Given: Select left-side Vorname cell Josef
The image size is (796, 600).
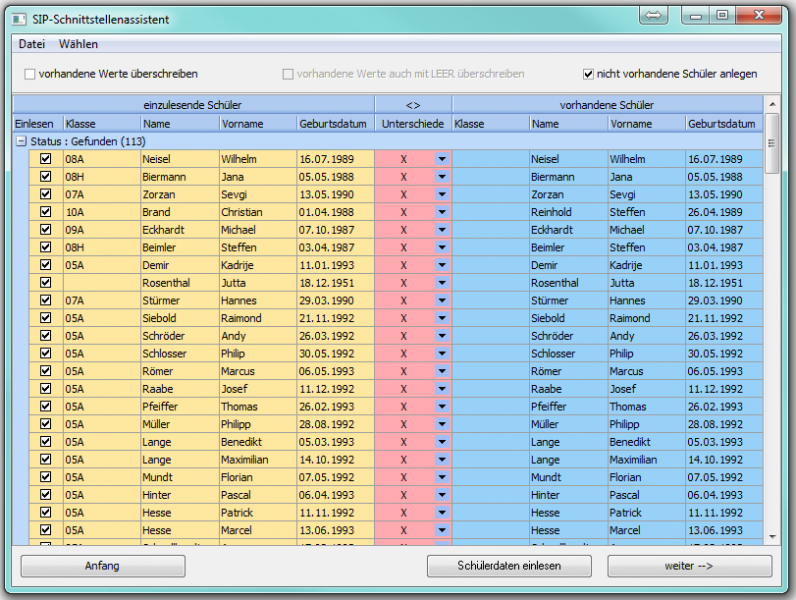Looking at the screenshot, I should (x=258, y=389).
